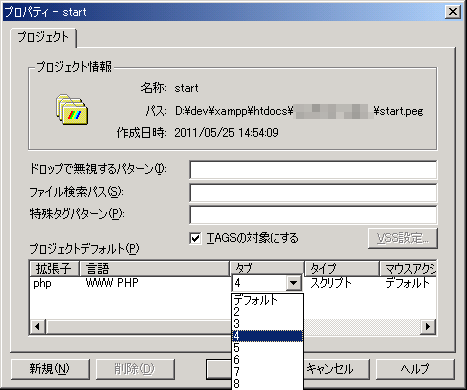The height and width of the screenshot is (390, 467).
Task: Switch to the プロジェクト tab
Action: tap(43, 37)
